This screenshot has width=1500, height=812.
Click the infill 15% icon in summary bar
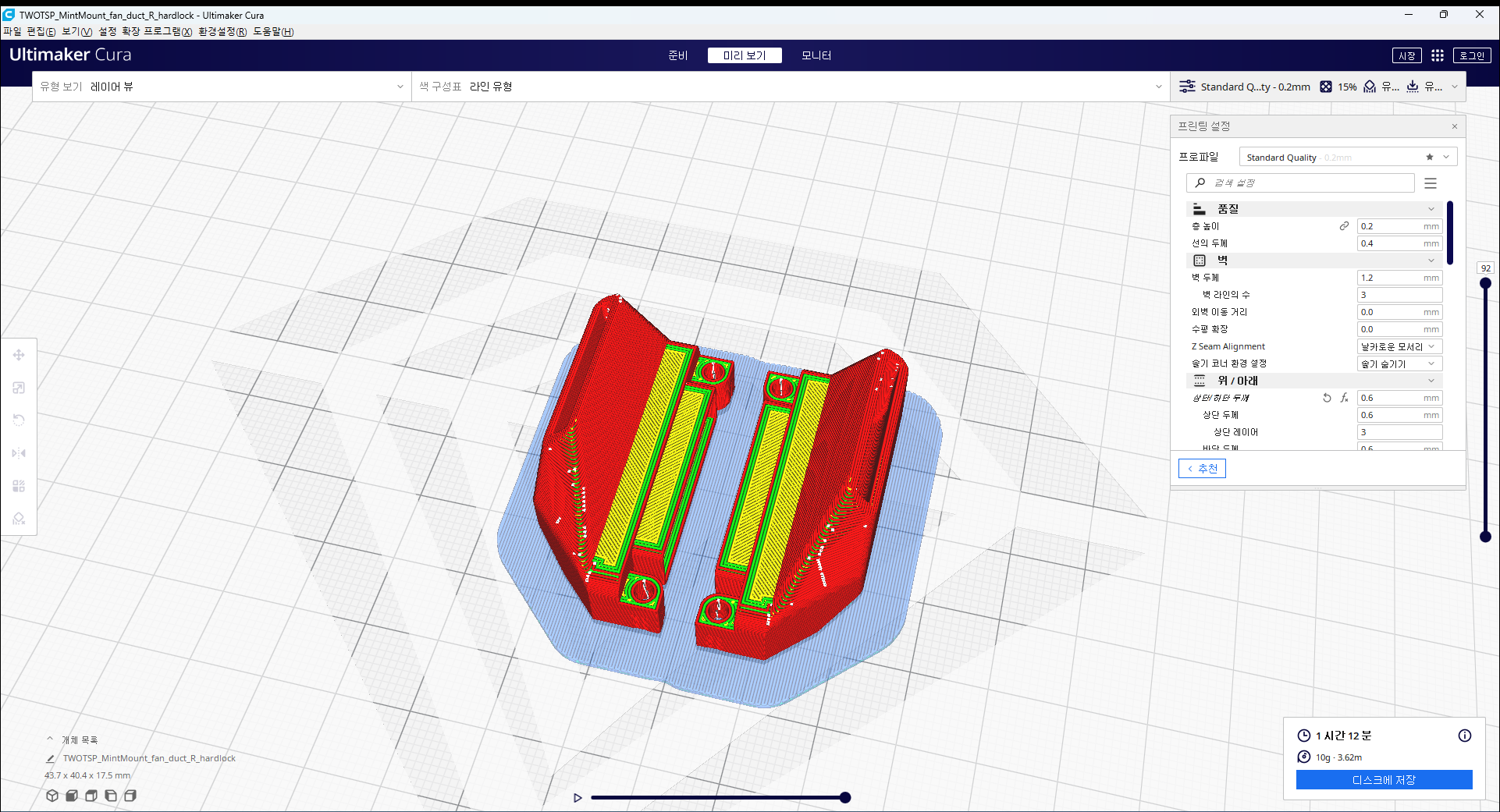click(x=1326, y=87)
